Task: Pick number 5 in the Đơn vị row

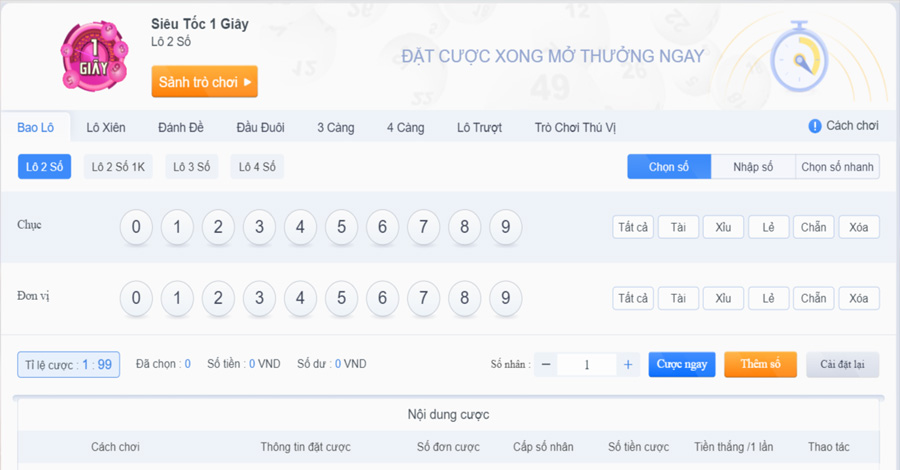Action: coord(342,298)
